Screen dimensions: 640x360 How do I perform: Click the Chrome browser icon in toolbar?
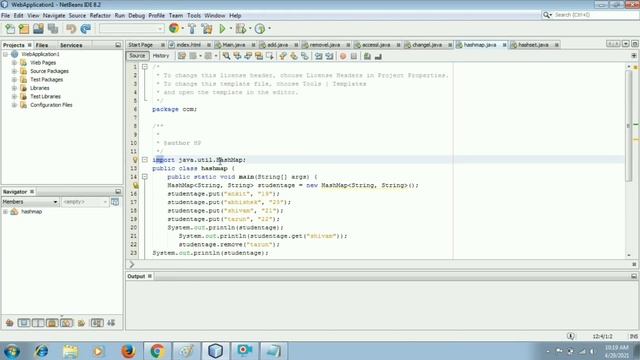(174, 28)
